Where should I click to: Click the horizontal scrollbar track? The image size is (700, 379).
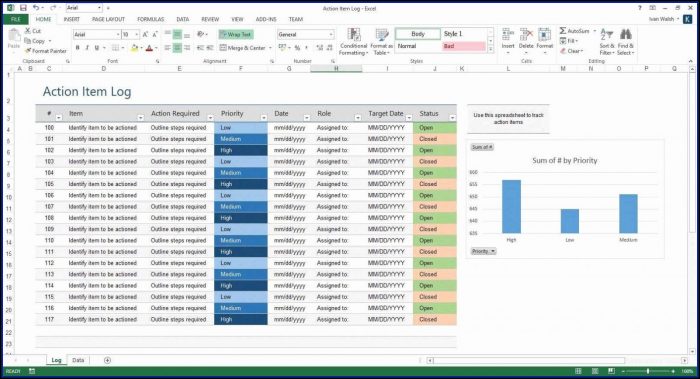coord(556,360)
